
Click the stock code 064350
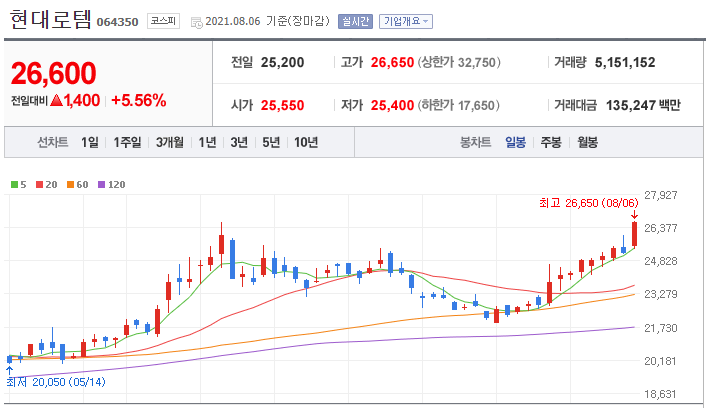coord(118,22)
